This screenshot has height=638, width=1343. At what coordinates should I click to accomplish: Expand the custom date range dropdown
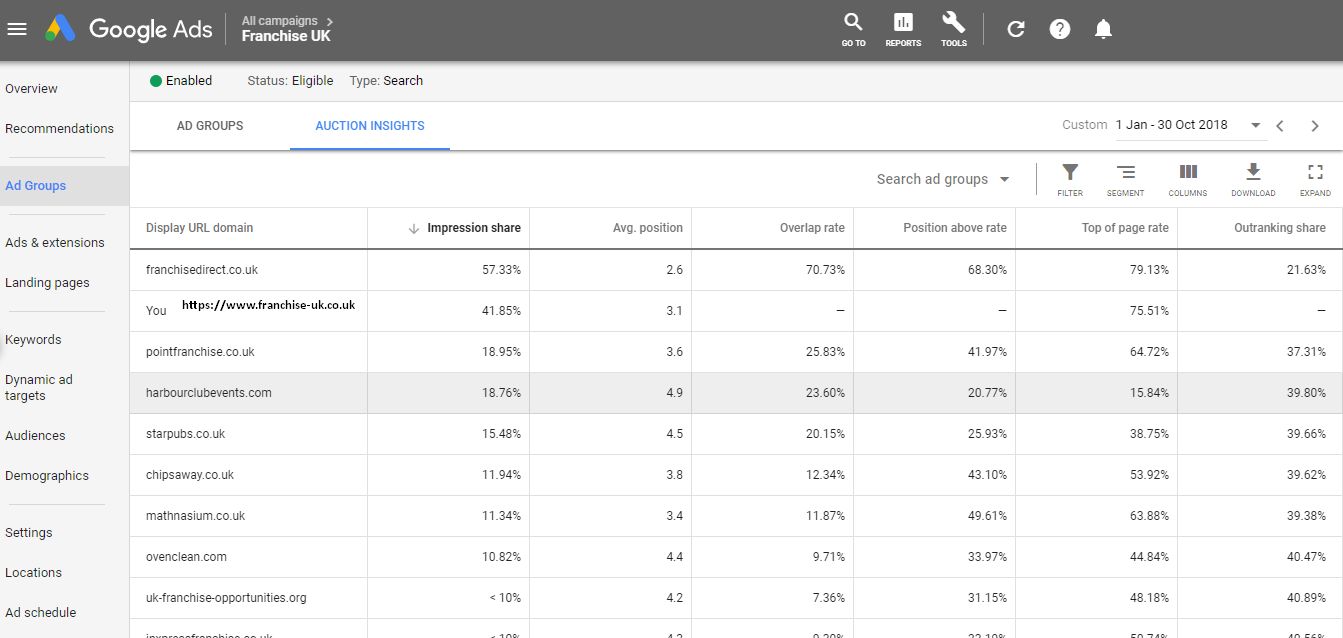coord(1256,125)
